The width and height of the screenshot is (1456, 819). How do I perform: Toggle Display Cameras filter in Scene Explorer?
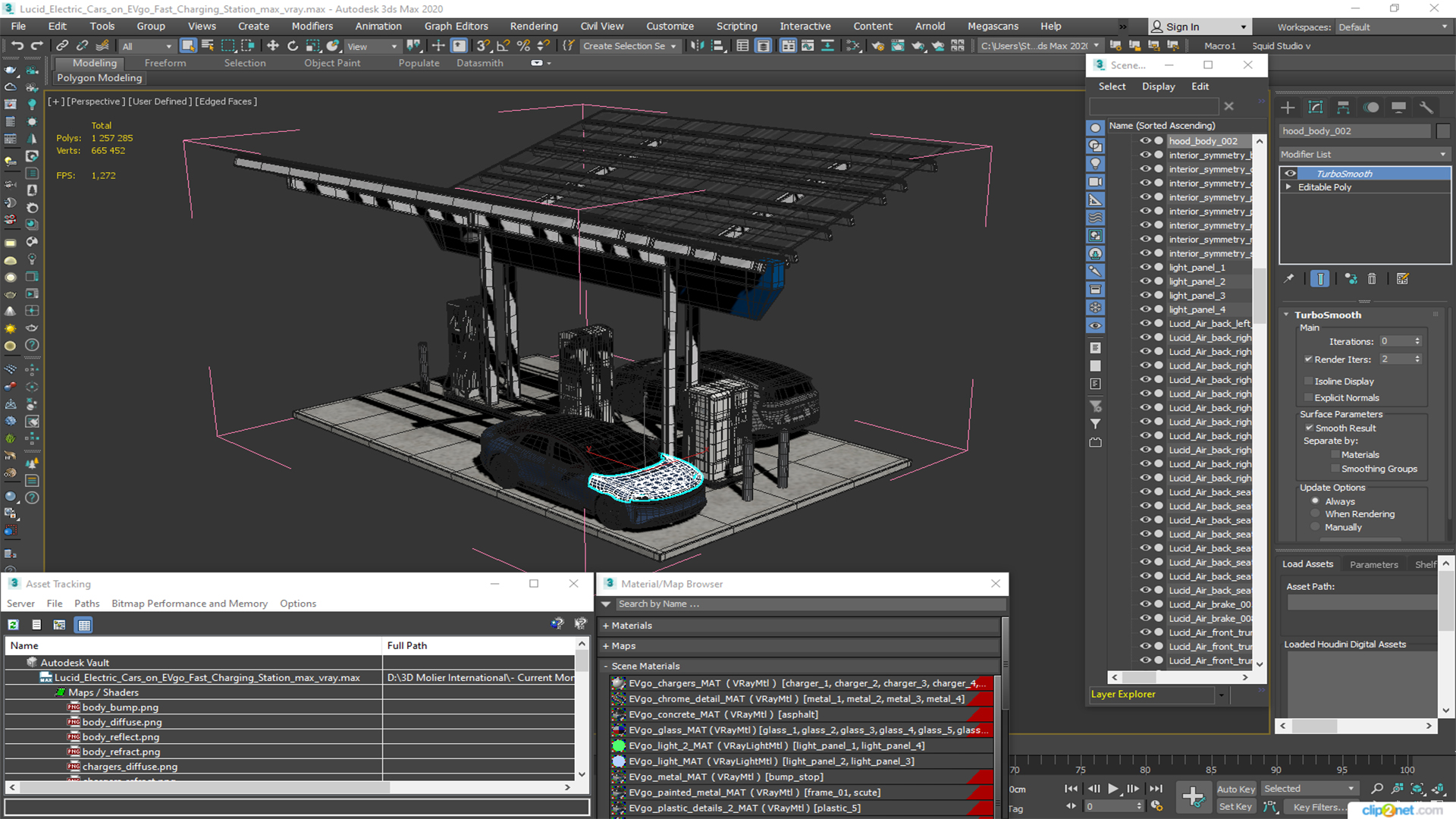click(1096, 182)
